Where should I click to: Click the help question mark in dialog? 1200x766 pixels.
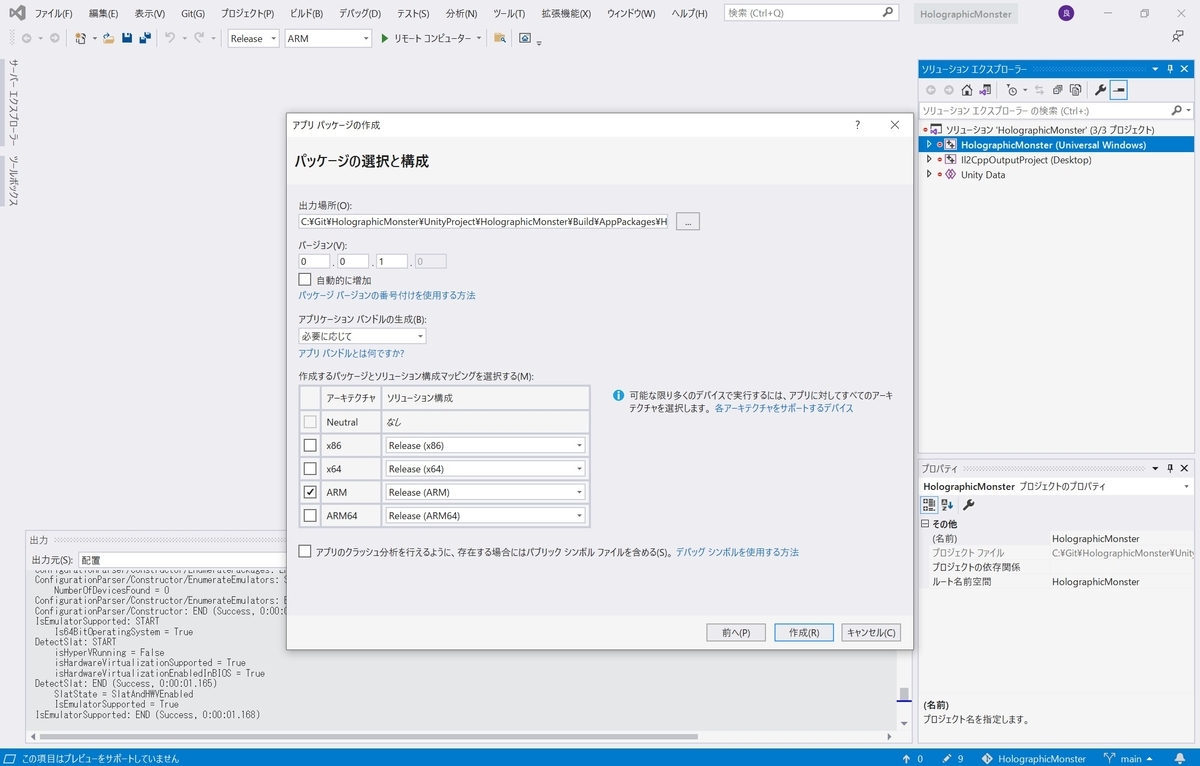click(857, 125)
